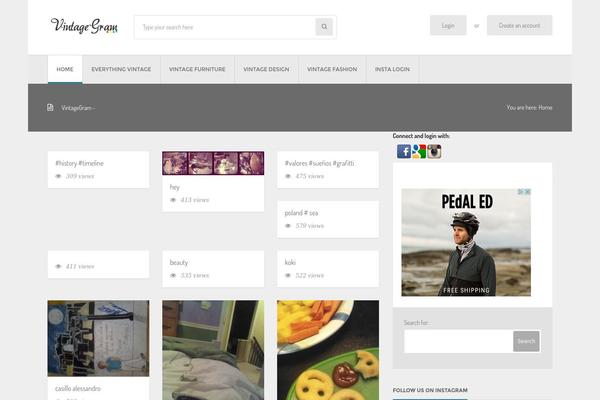Click the sidebar Search button
Screen dimensions: 600x400
(x=526, y=341)
